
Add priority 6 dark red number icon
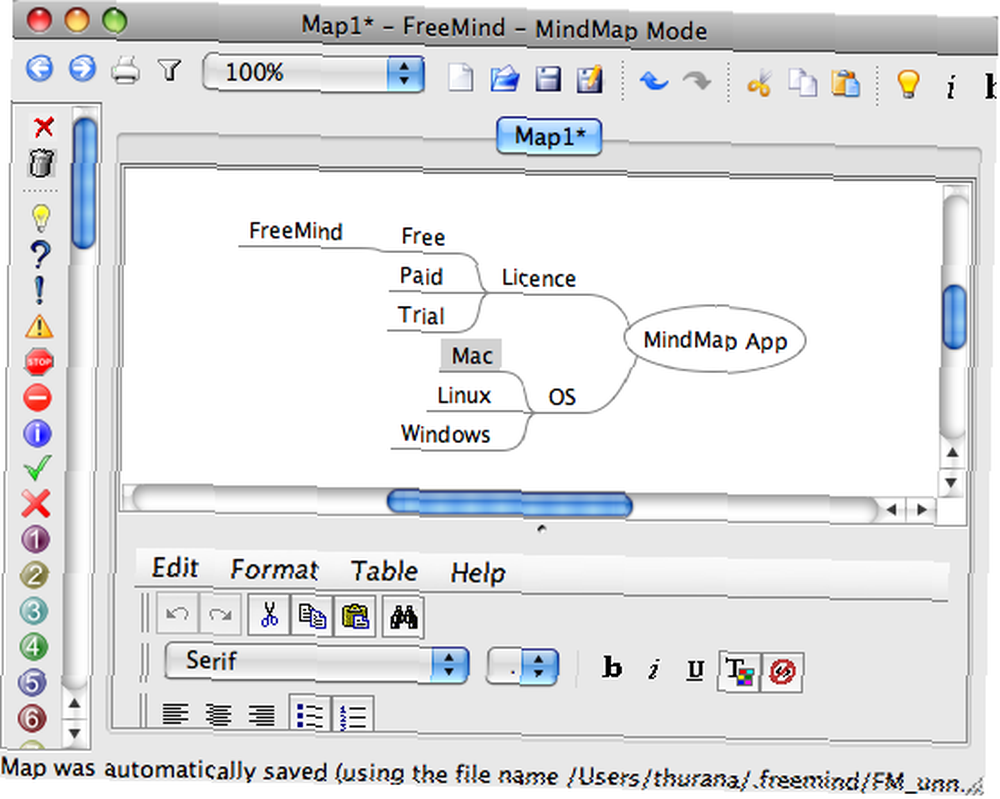(33, 718)
